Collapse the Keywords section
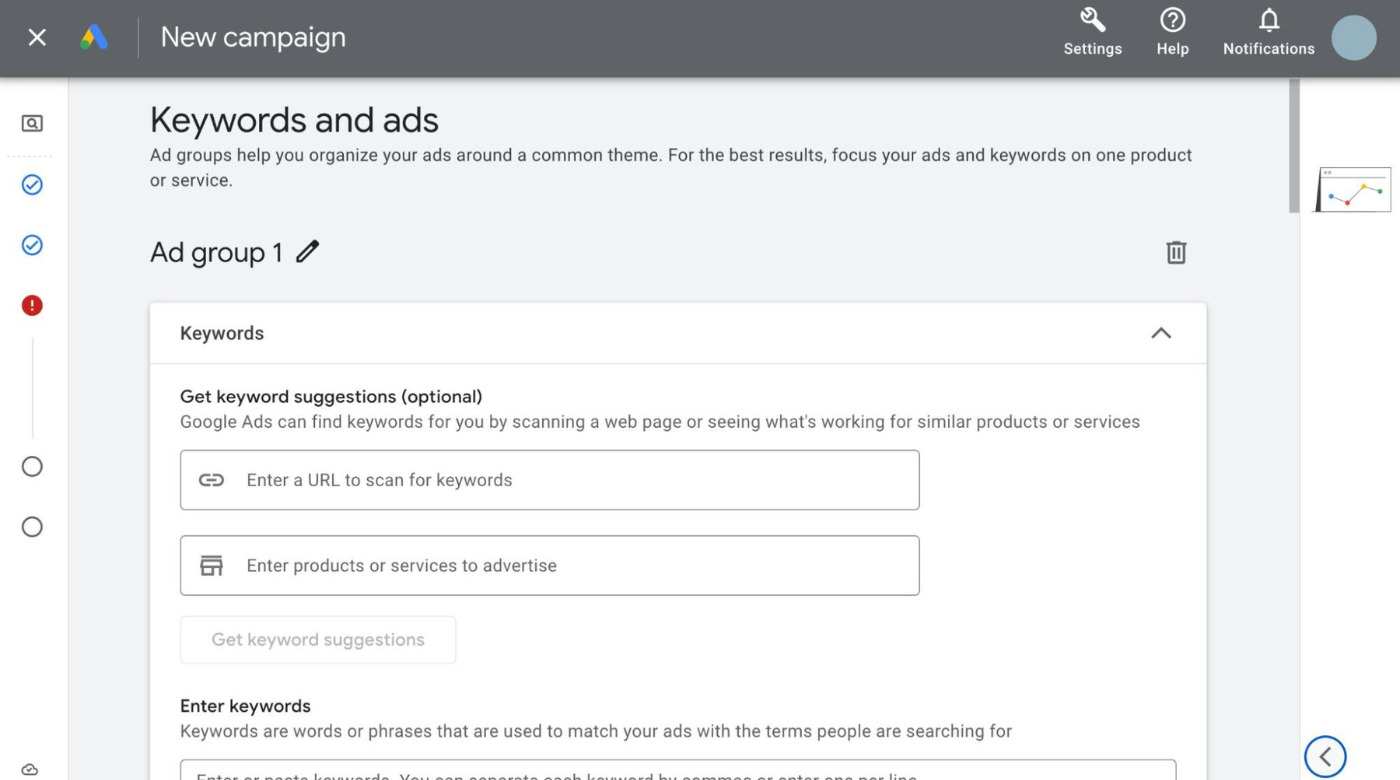 pyautogui.click(x=1160, y=333)
